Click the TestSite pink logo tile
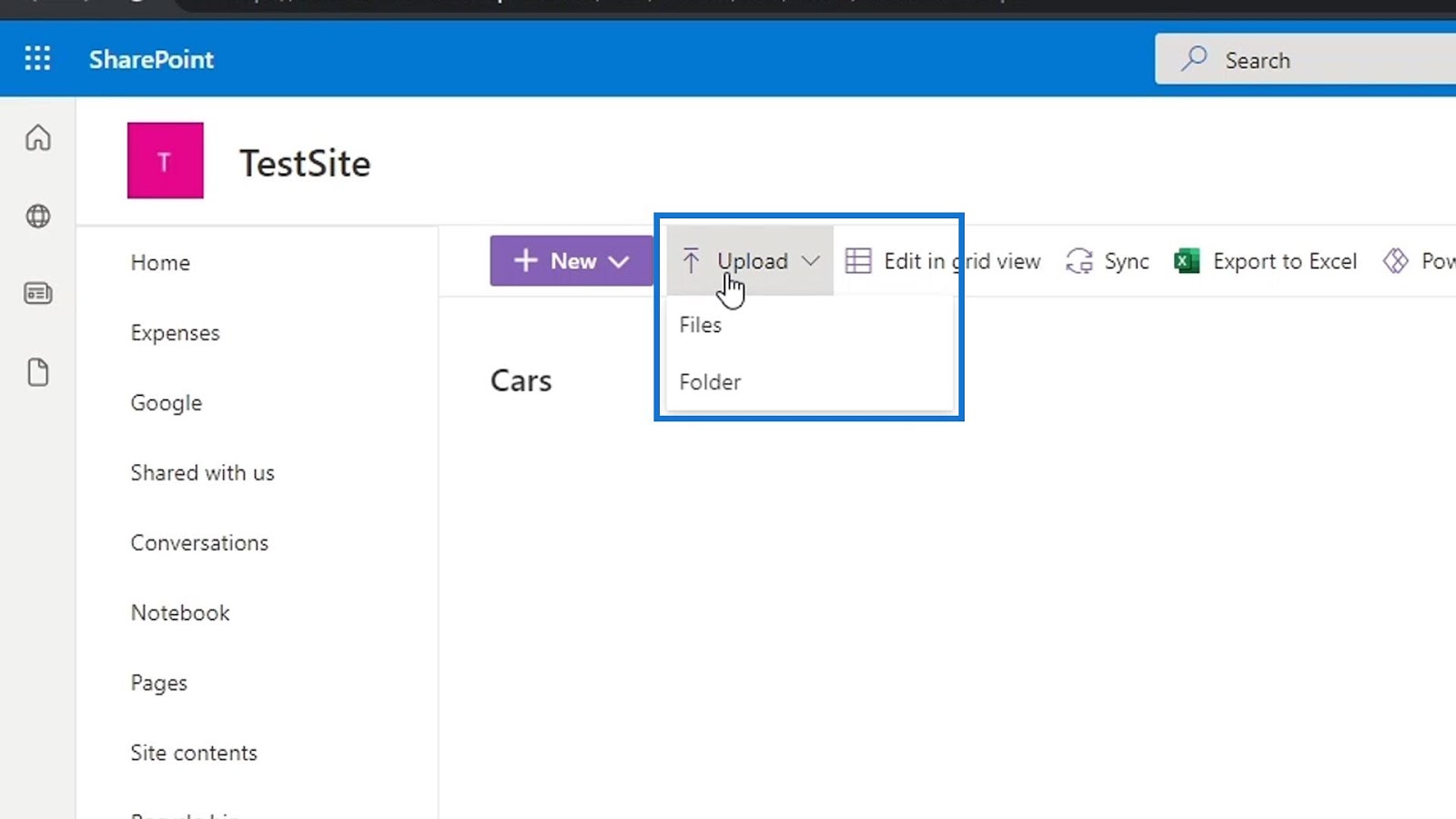This screenshot has width=1456, height=819. pyautogui.click(x=165, y=160)
